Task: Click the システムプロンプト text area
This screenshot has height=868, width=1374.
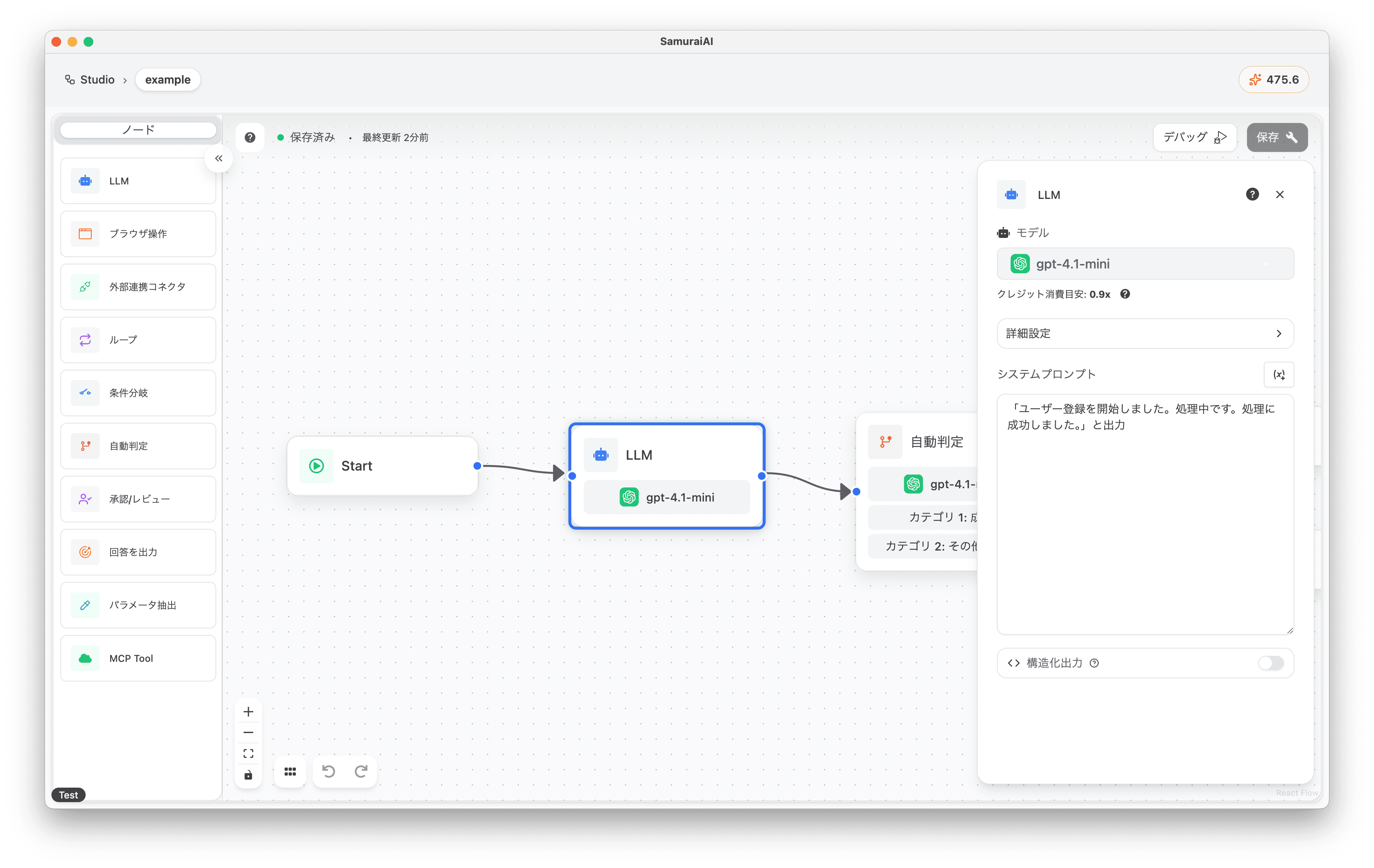Action: click(x=1144, y=513)
